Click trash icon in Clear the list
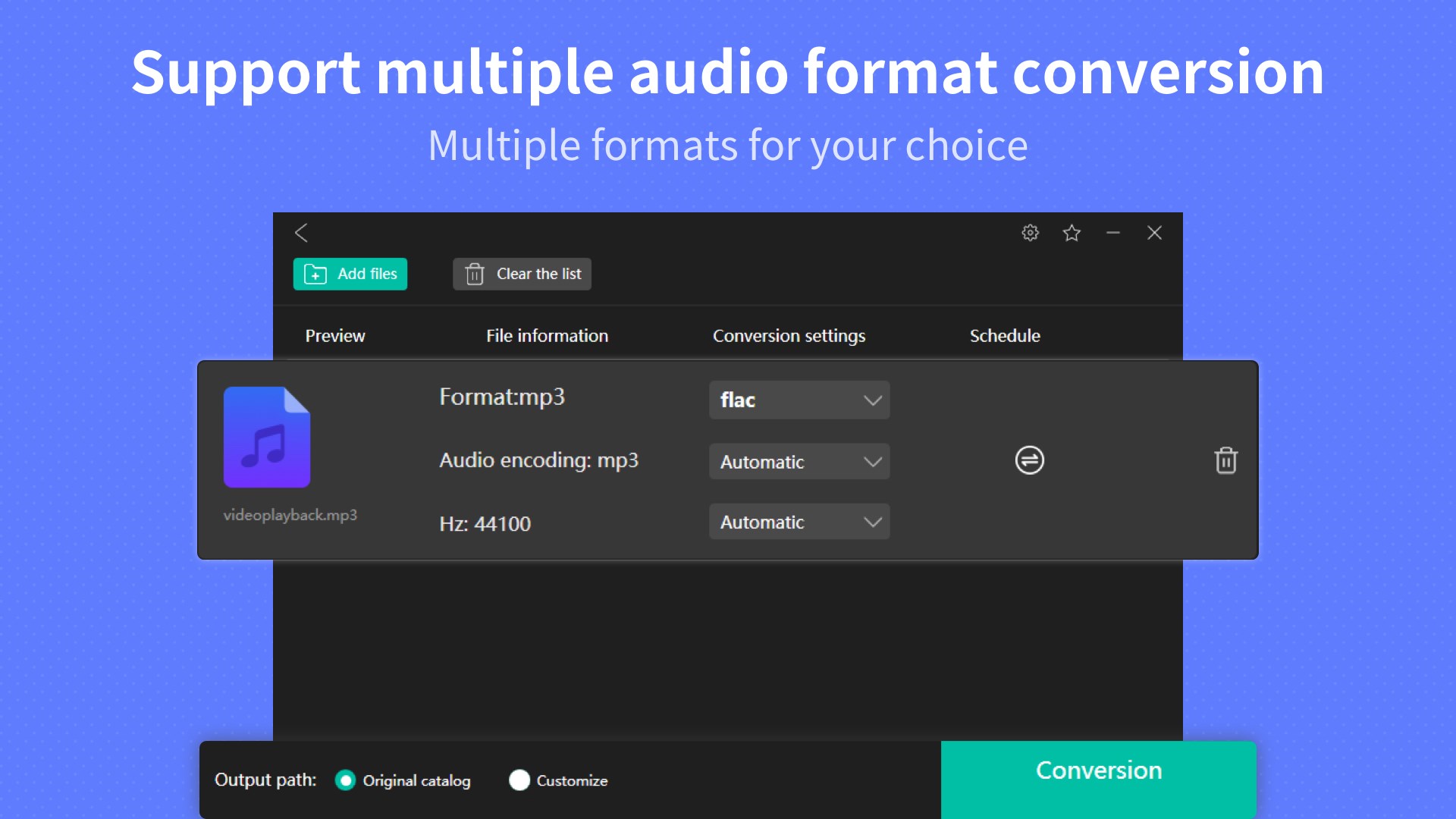Viewport: 1456px width, 819px height. click(475, 274)
